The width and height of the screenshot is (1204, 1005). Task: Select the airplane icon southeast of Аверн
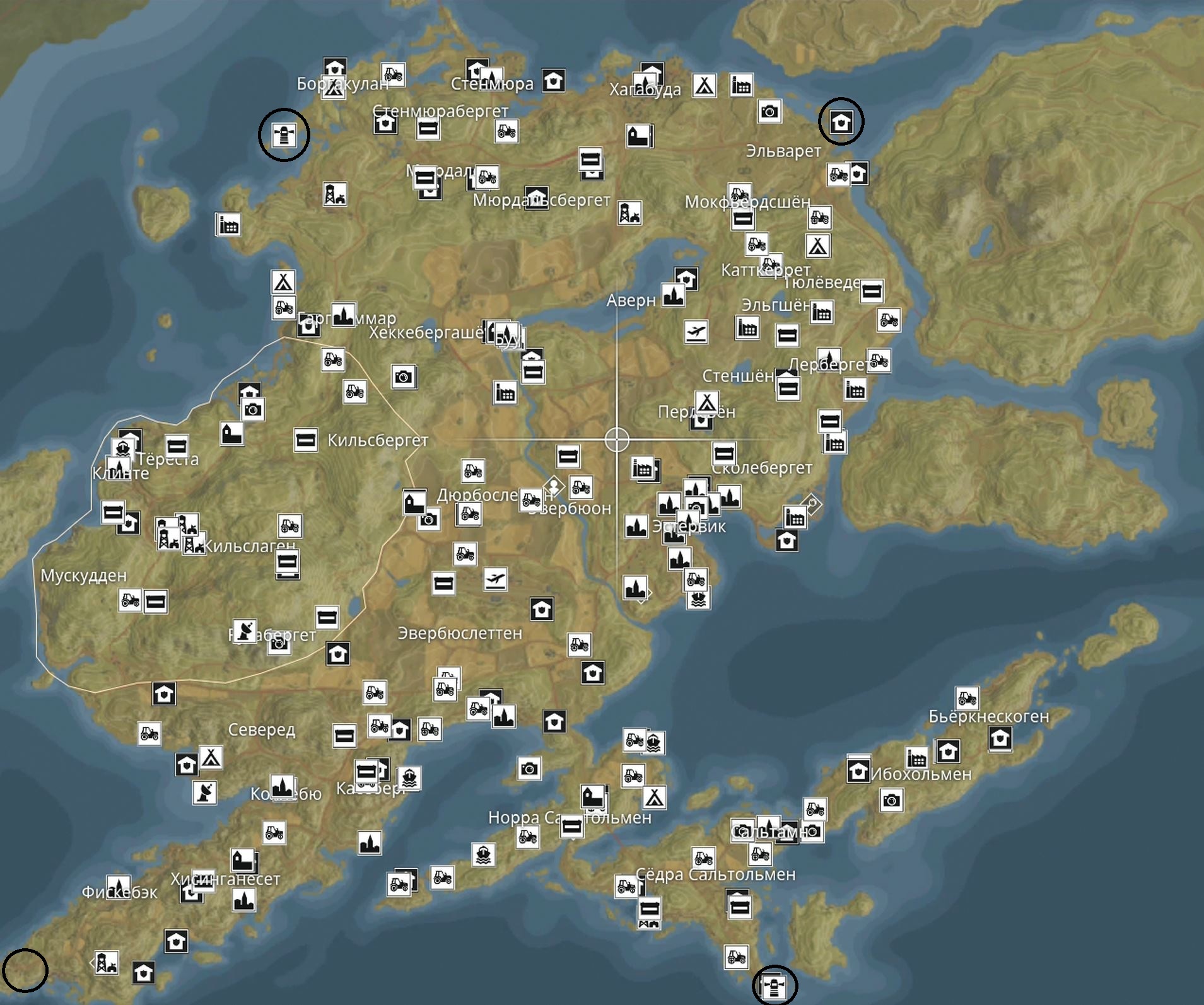pos(696,331)
